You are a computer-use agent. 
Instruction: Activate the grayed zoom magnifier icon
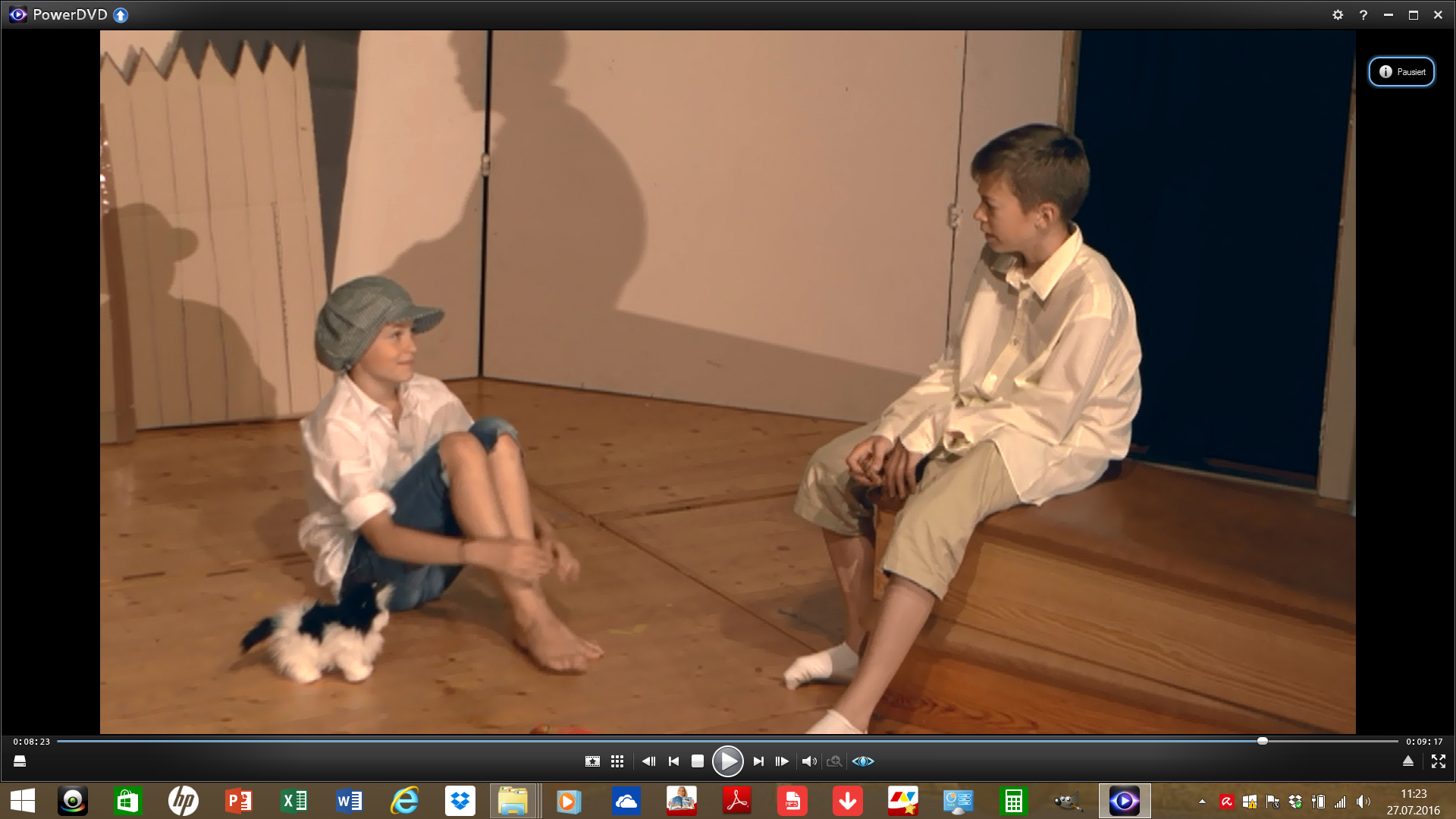834,761
